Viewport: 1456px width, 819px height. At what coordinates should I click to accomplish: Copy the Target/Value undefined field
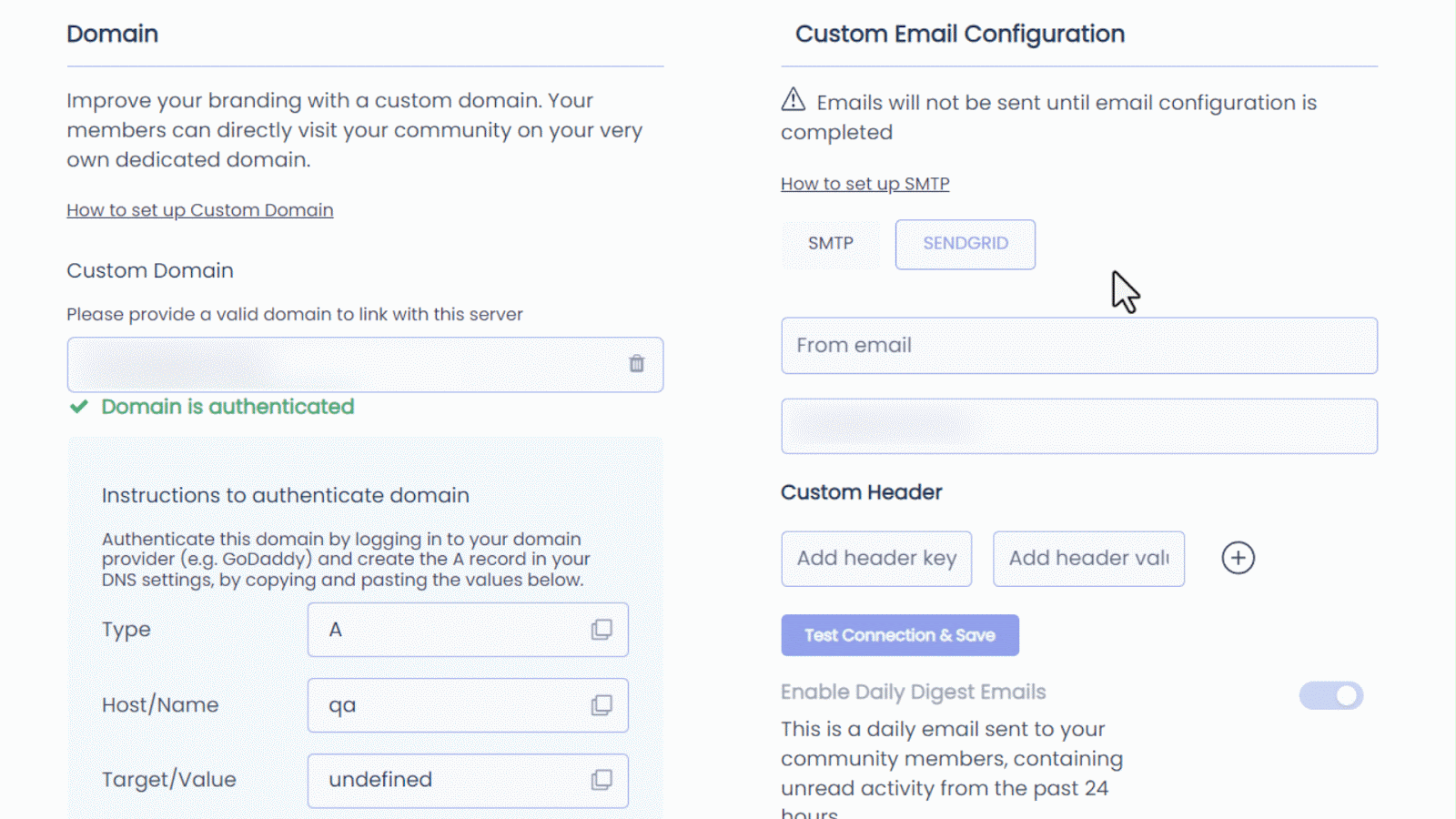(602, 780)
